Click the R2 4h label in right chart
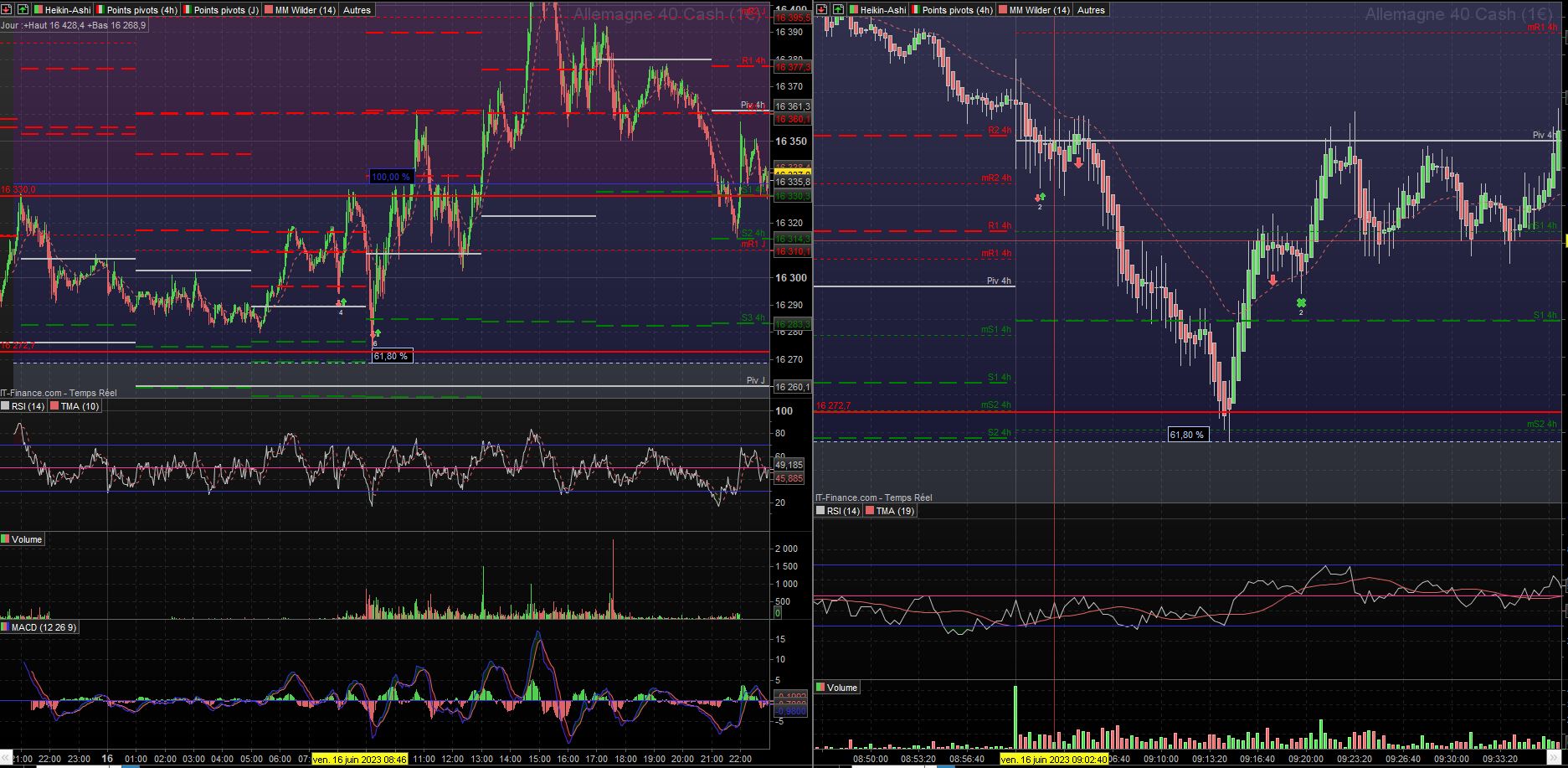This screenshot has width=1568, height=768. click(x=1000, y=131)
